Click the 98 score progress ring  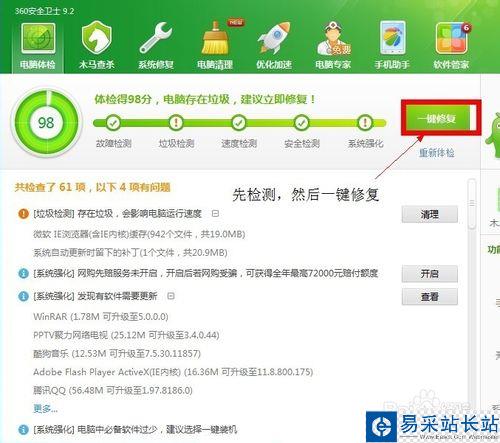[46, 123]
